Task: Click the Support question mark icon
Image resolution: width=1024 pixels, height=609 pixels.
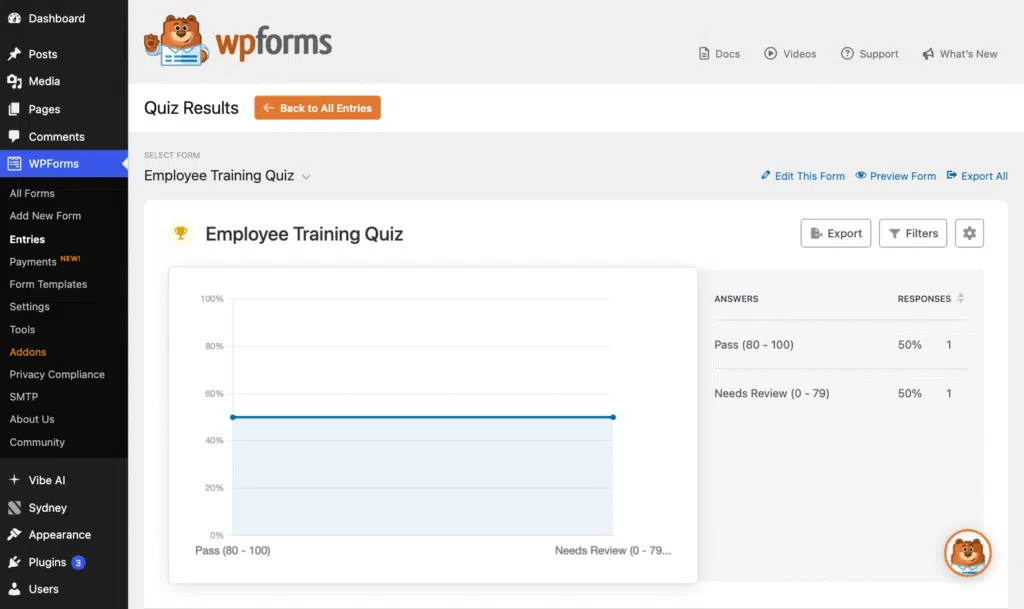Action: click(847, 54)
